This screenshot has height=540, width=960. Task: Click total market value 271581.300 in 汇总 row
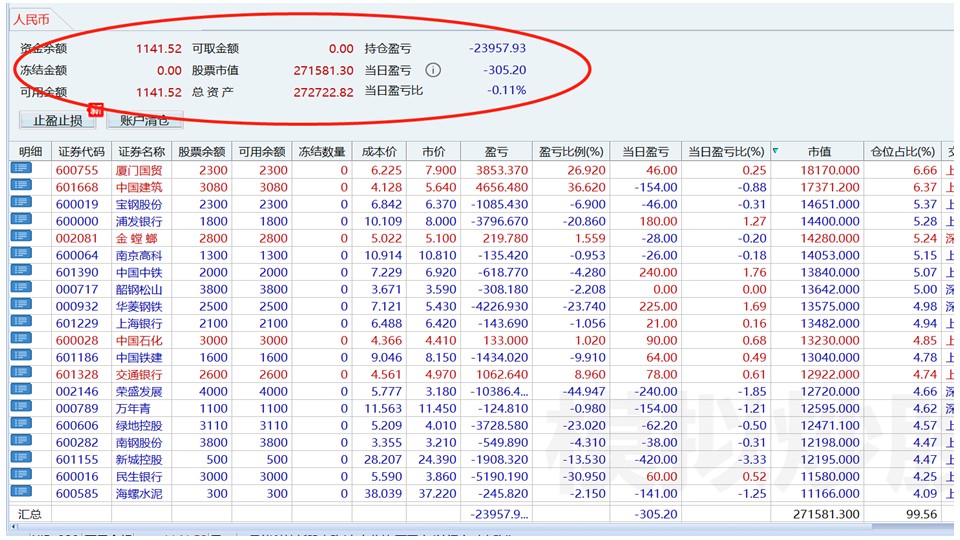coord(827,514)
